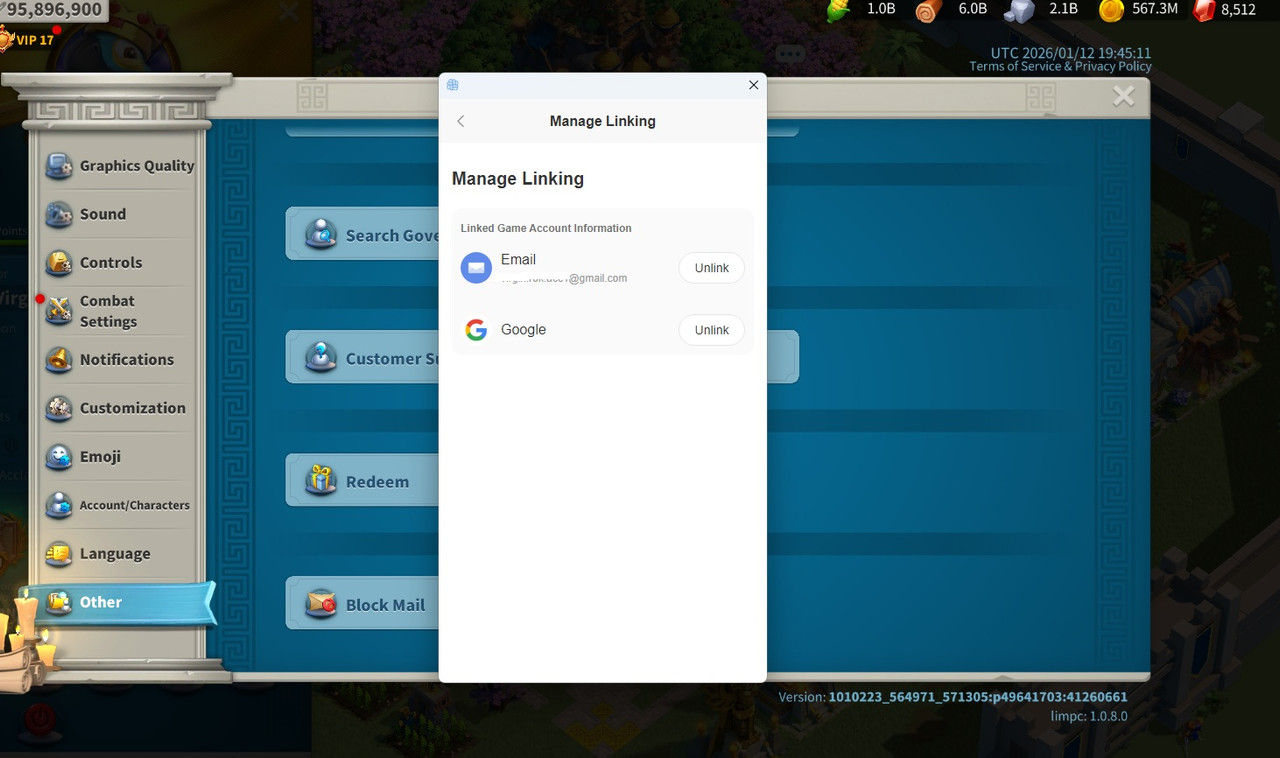This screenshot has width=1280, height=758.
Task: Click the Customization icon
Action: (x=59, y=408)
